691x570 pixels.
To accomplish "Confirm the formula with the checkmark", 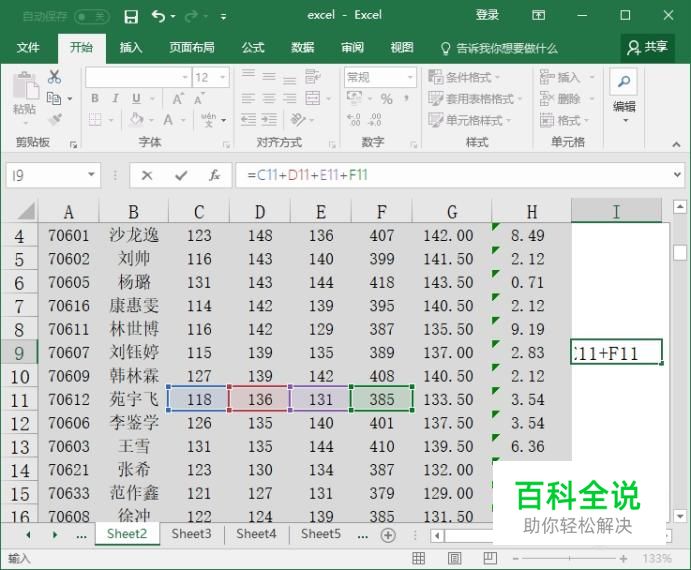I will coord(181,175).
